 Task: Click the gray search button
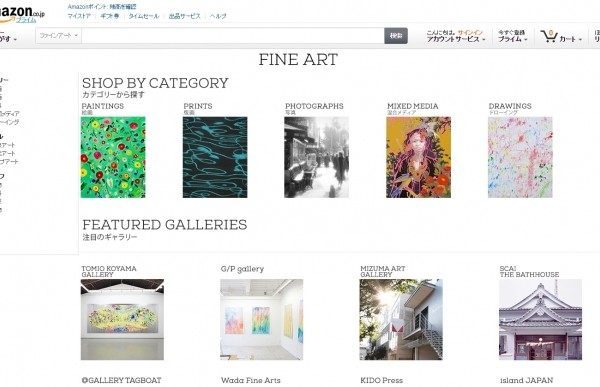pyautogui.click(x=396, y=36)
